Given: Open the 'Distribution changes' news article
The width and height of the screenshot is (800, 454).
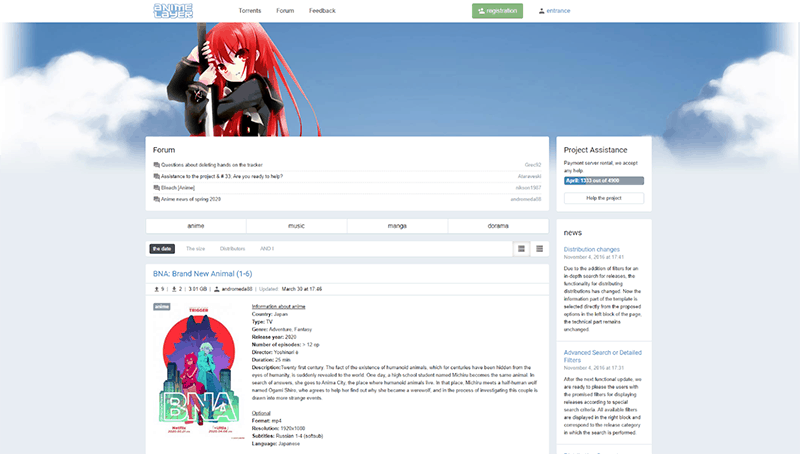Looking at the screenshot, I should pyautogui.click(x=591, y=249).
